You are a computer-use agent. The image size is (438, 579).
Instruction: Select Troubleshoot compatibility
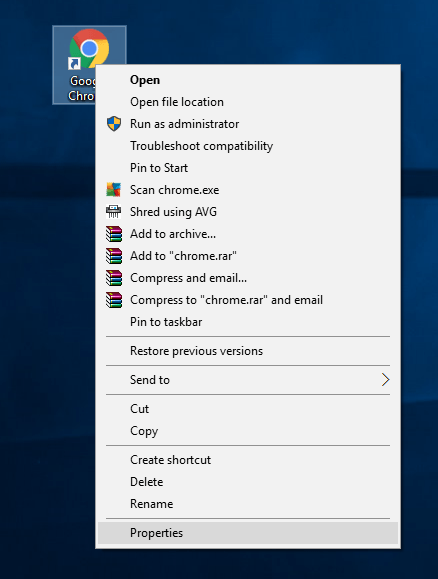pos(248,146)
